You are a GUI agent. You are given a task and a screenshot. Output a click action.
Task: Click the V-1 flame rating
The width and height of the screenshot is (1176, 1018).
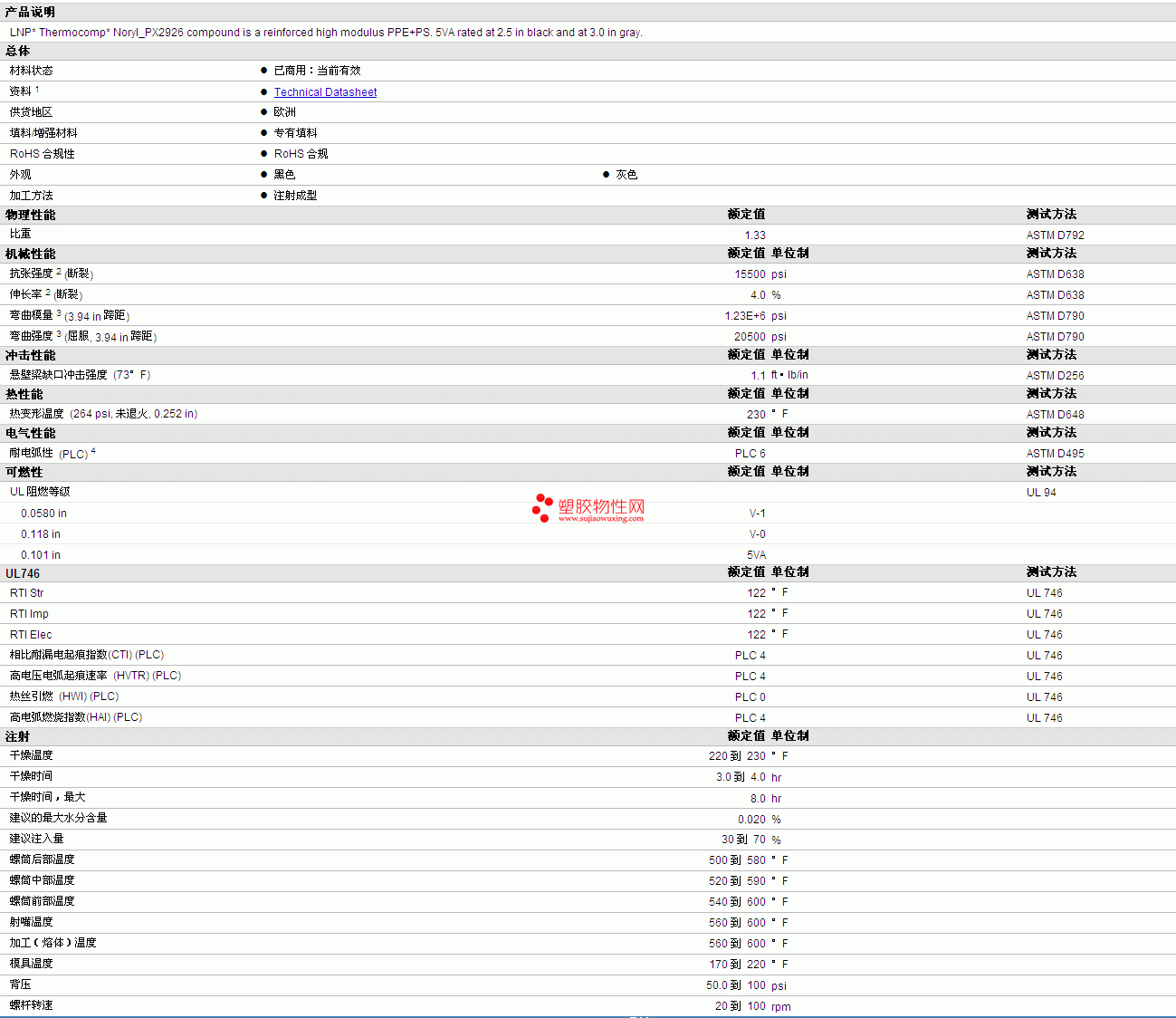point(757,514)
